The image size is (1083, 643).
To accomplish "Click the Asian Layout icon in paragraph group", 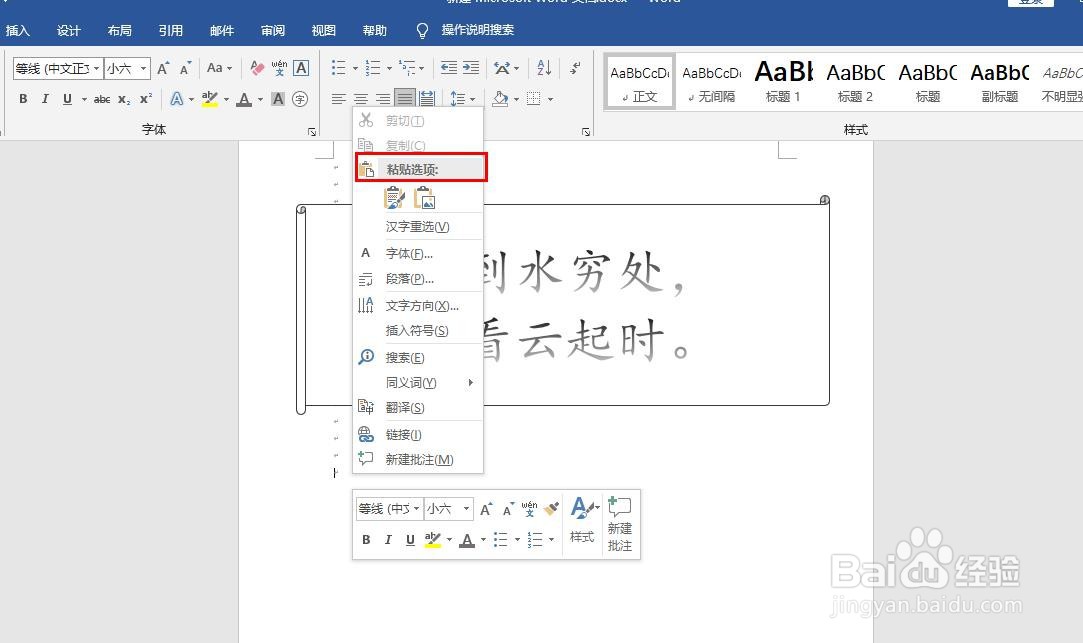I will tap(502, 68).
